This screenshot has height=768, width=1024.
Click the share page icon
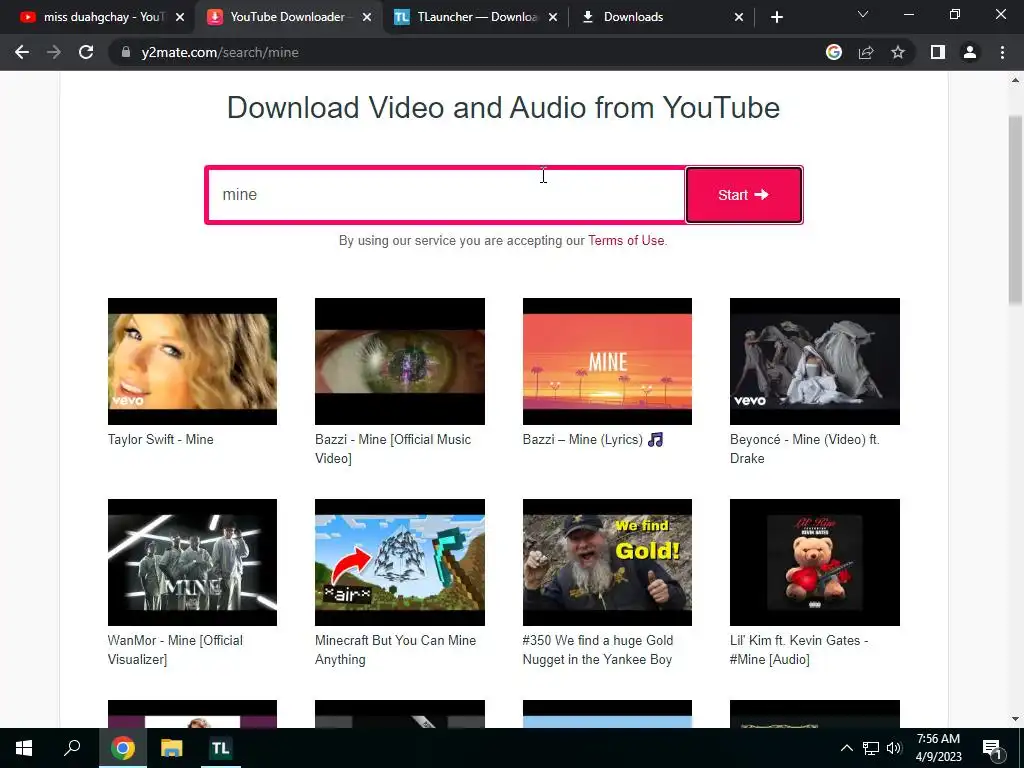(x=866, y=52)
